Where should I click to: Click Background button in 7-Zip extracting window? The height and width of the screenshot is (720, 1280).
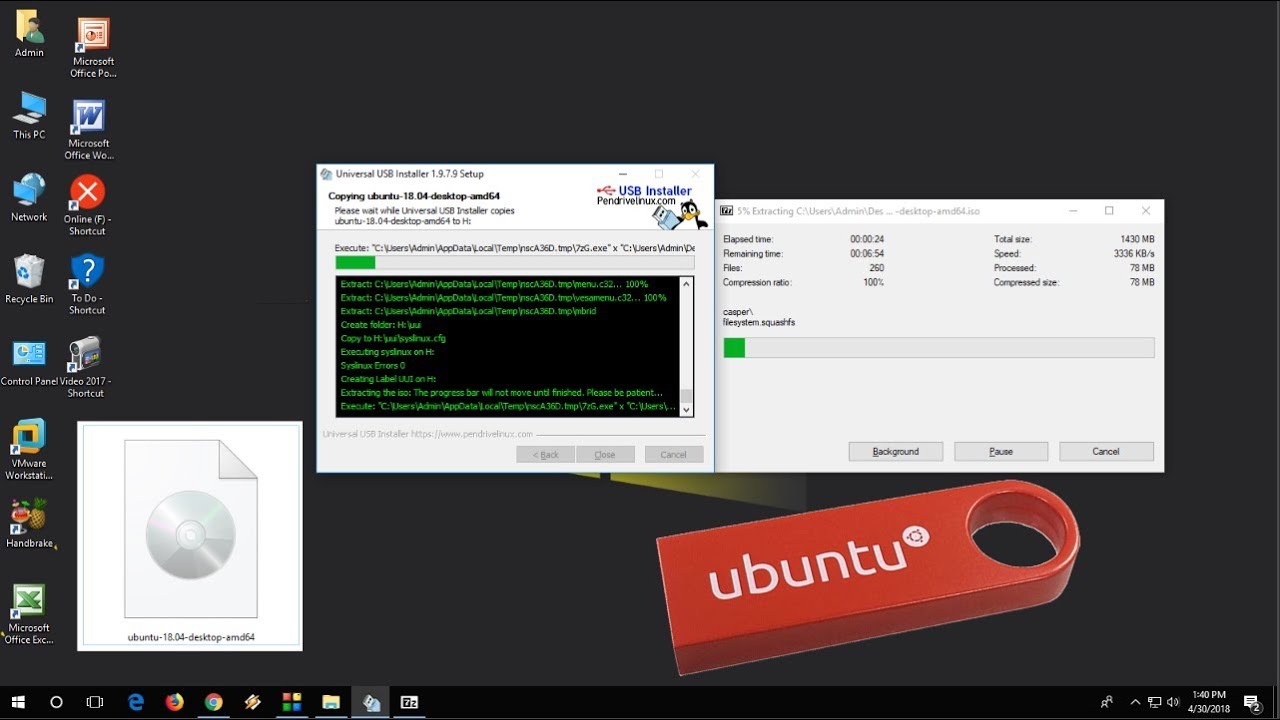click(895, 451)
